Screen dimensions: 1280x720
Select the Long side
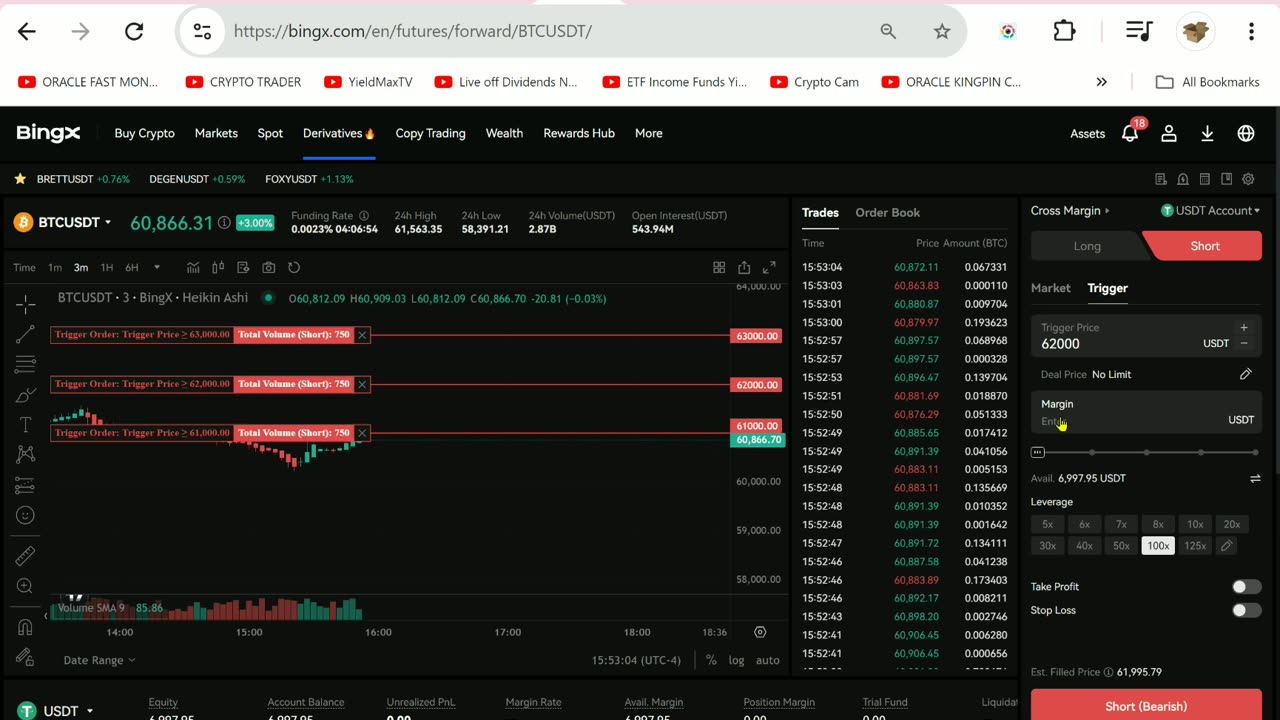tap(1087, 246)
